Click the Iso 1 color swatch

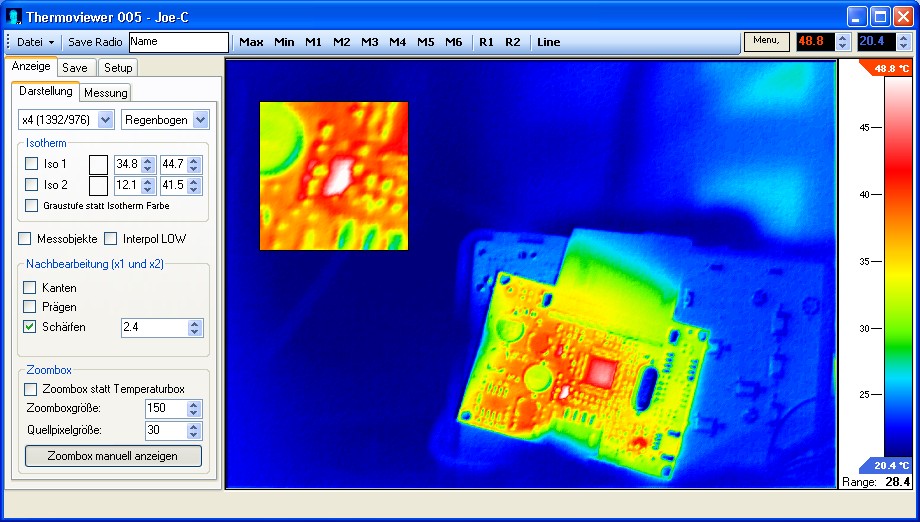point(98,164)
